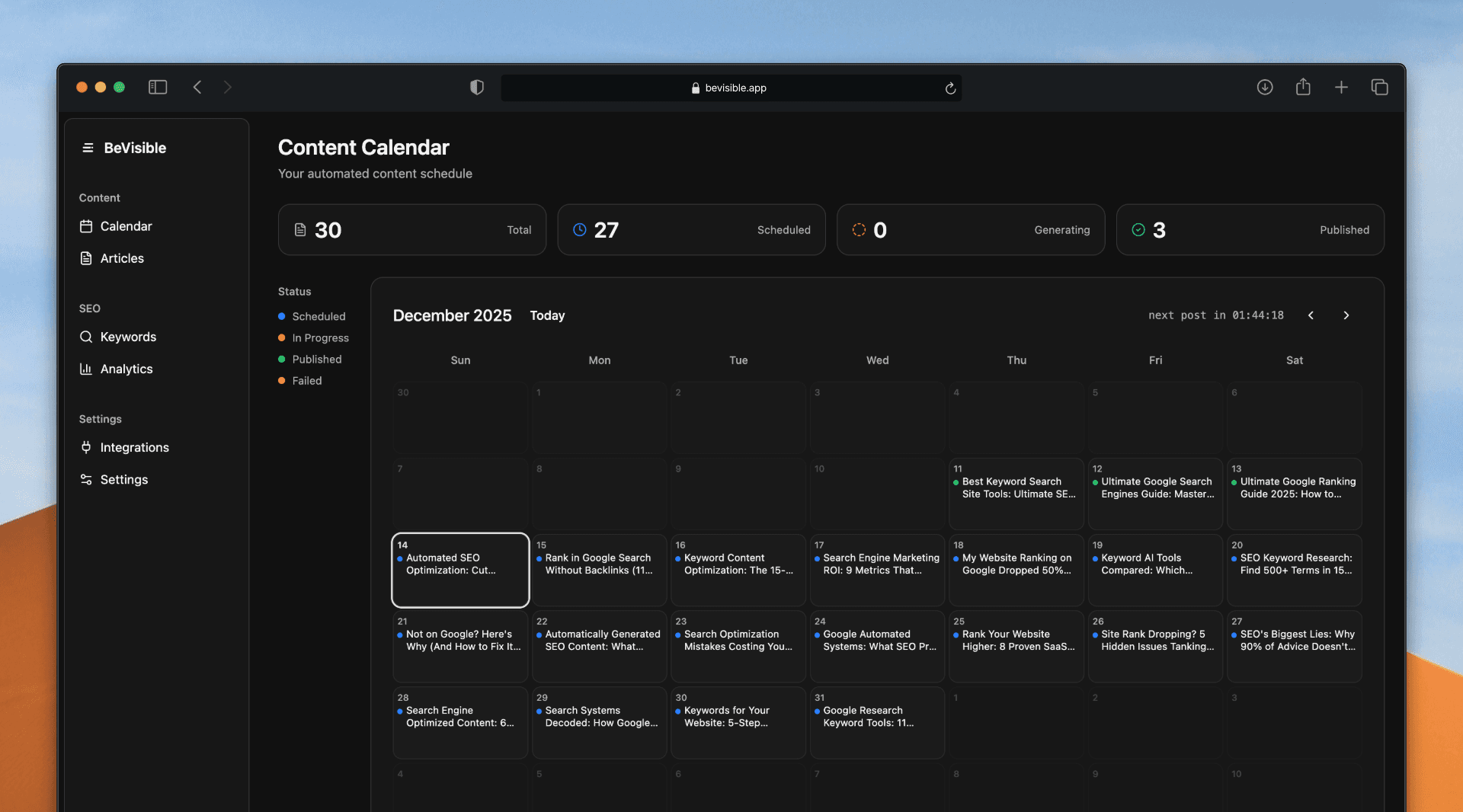This screenshot has height=812, width=1463.
Task: Select the Keywords tool
Action: [x=128, y=337]
